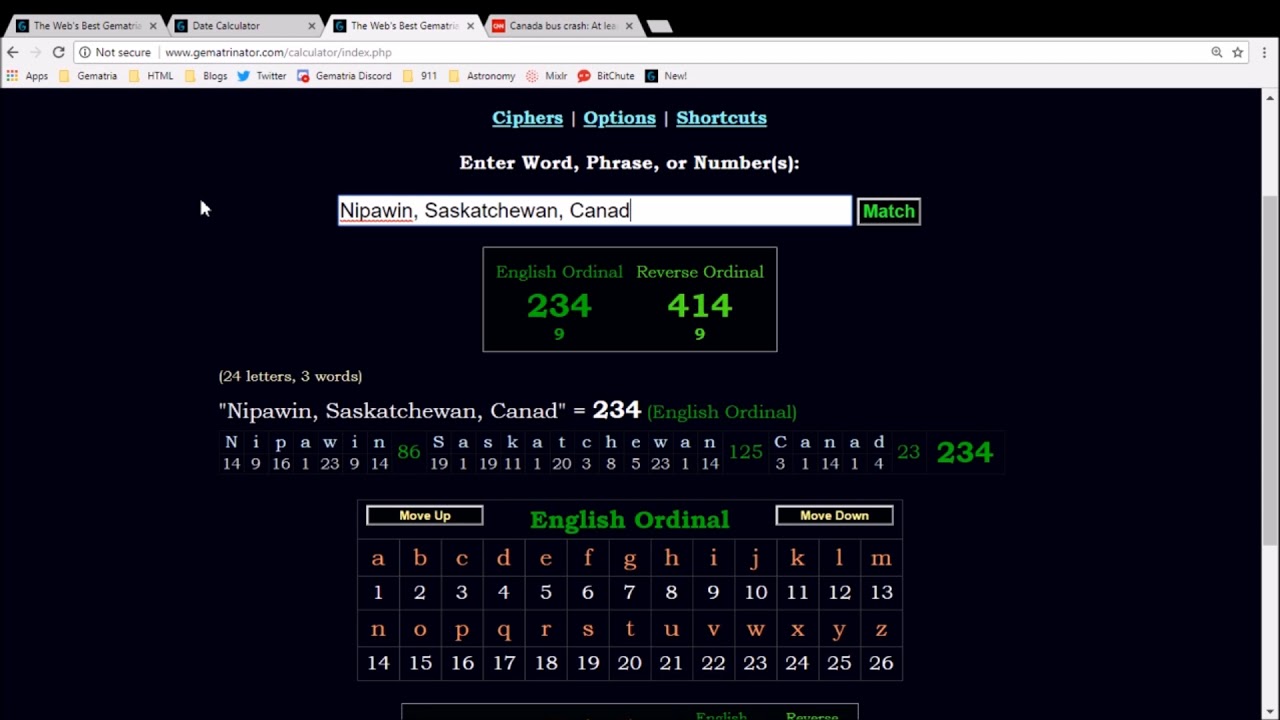Switch to the first Gematria tab
1280x720 pixels.
[85, 26]
